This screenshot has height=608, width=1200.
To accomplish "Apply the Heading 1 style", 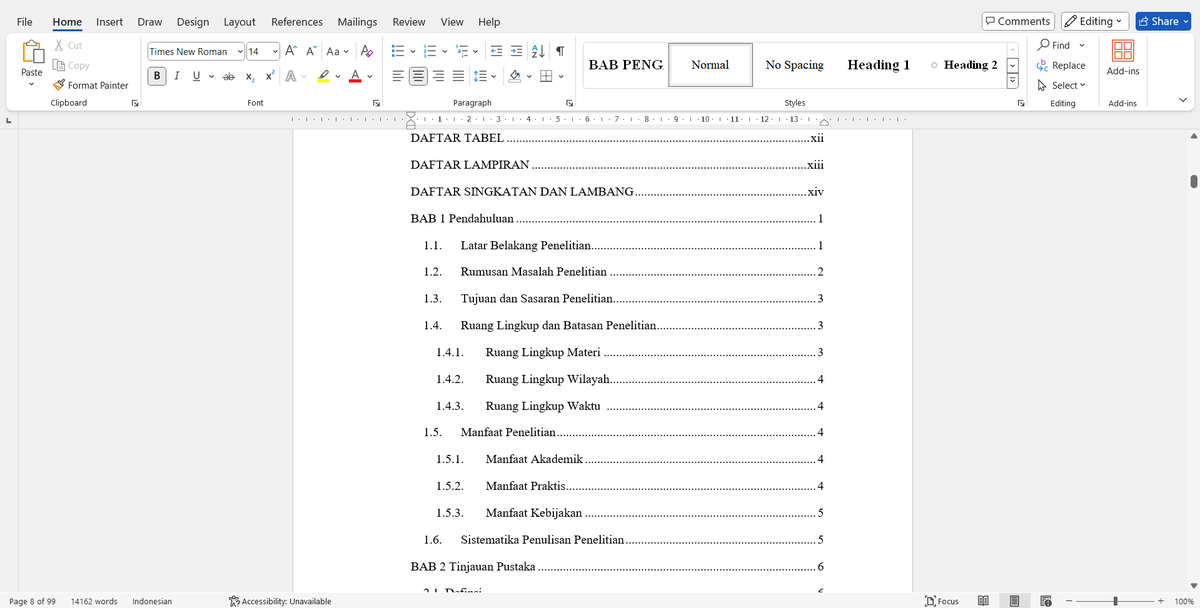I will [x=878, y=65].
